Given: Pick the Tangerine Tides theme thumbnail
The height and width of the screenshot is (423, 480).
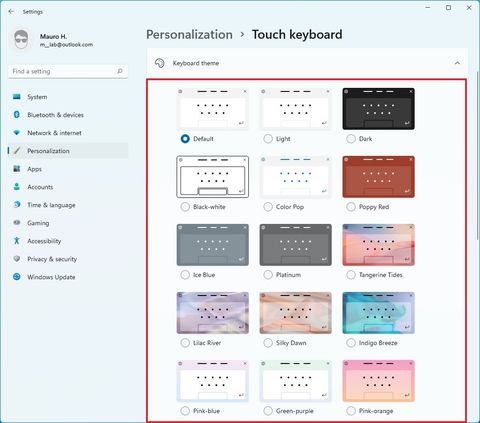Looking at the screenshot, I should [x=379, y=245].
